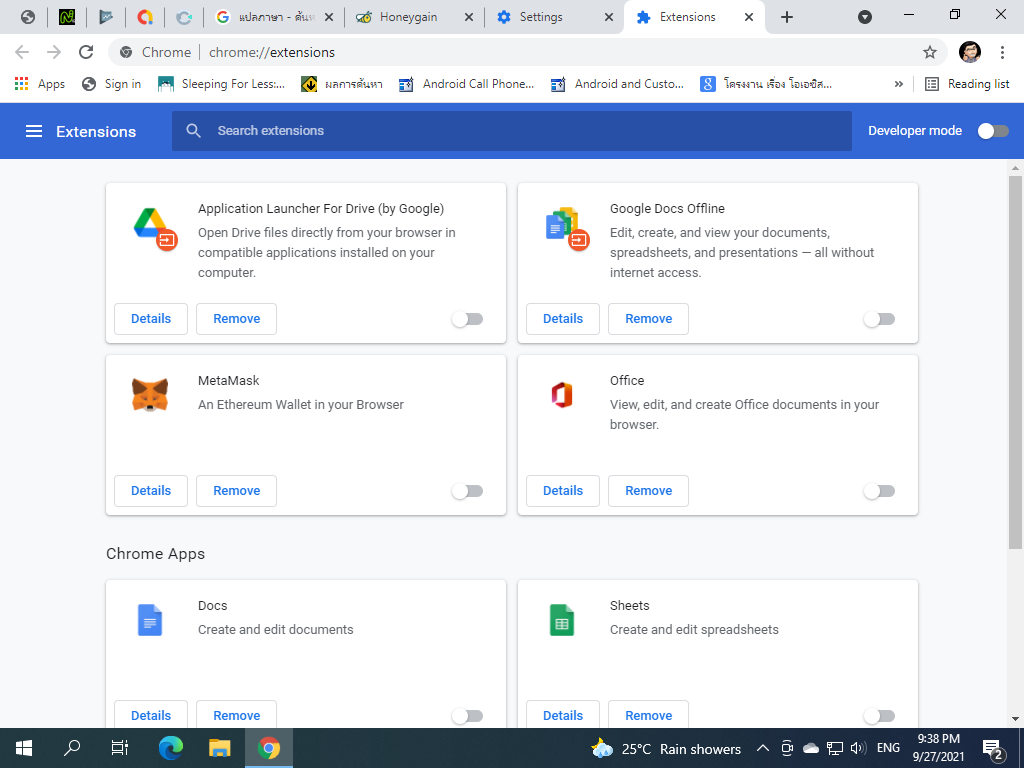Open Windows taskbar search
This screenshot has height=768, width=1024.
(72, 748)
